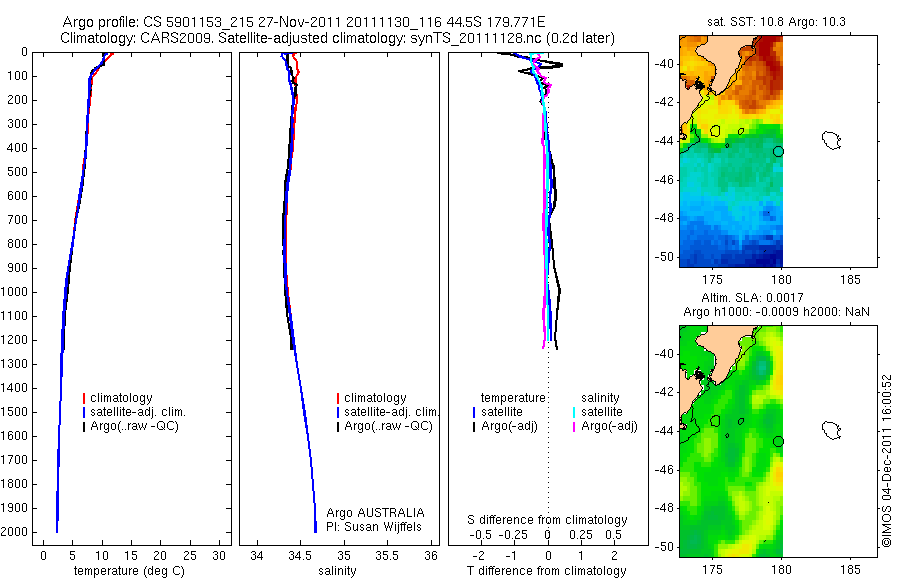This screenshot has width=900, height=580.
Task: Click salinity axis tick label 36
Action: tap(431, 556)
